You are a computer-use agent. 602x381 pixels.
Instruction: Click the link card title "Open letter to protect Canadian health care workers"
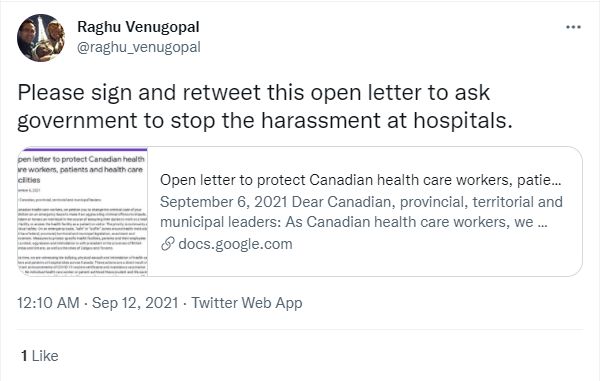[361, 180]
